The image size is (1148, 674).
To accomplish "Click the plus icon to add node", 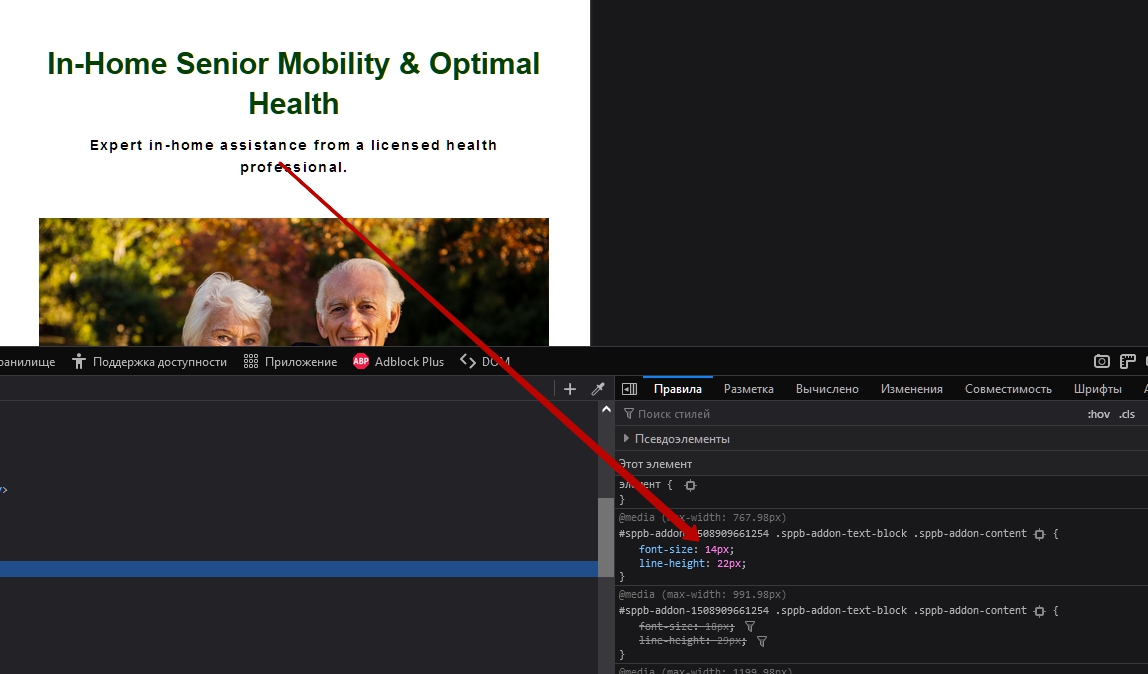I will click(570, 389).
